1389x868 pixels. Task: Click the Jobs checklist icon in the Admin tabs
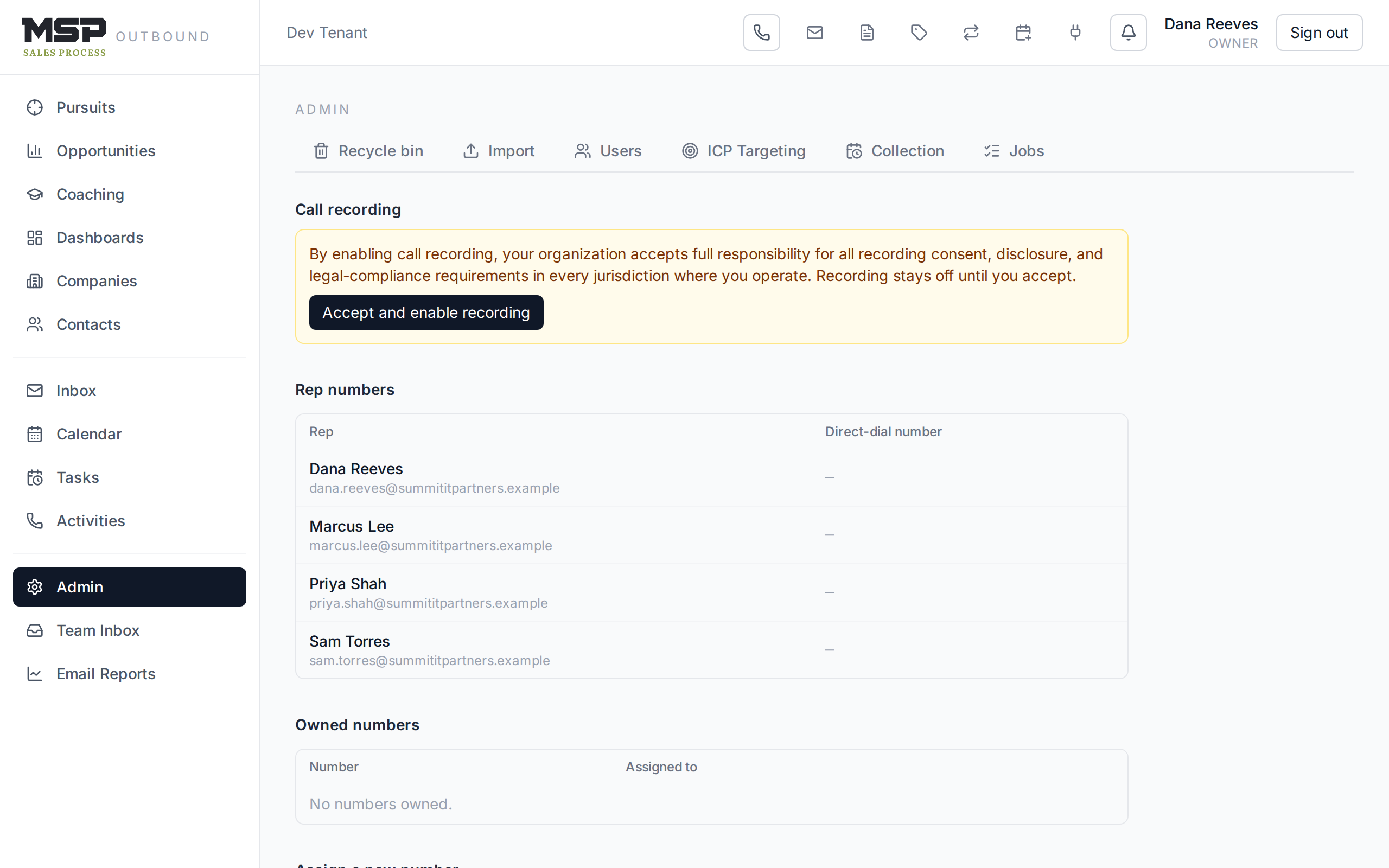pos(992,151)
